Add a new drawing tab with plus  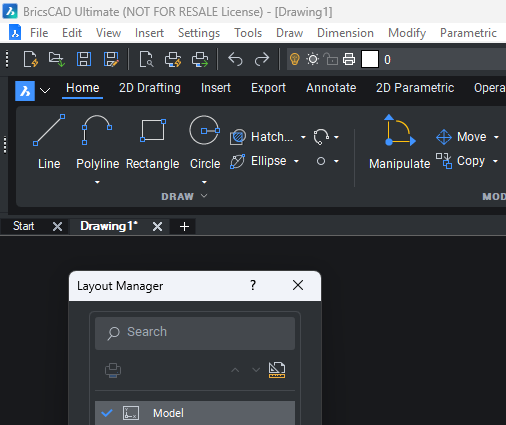184,227
